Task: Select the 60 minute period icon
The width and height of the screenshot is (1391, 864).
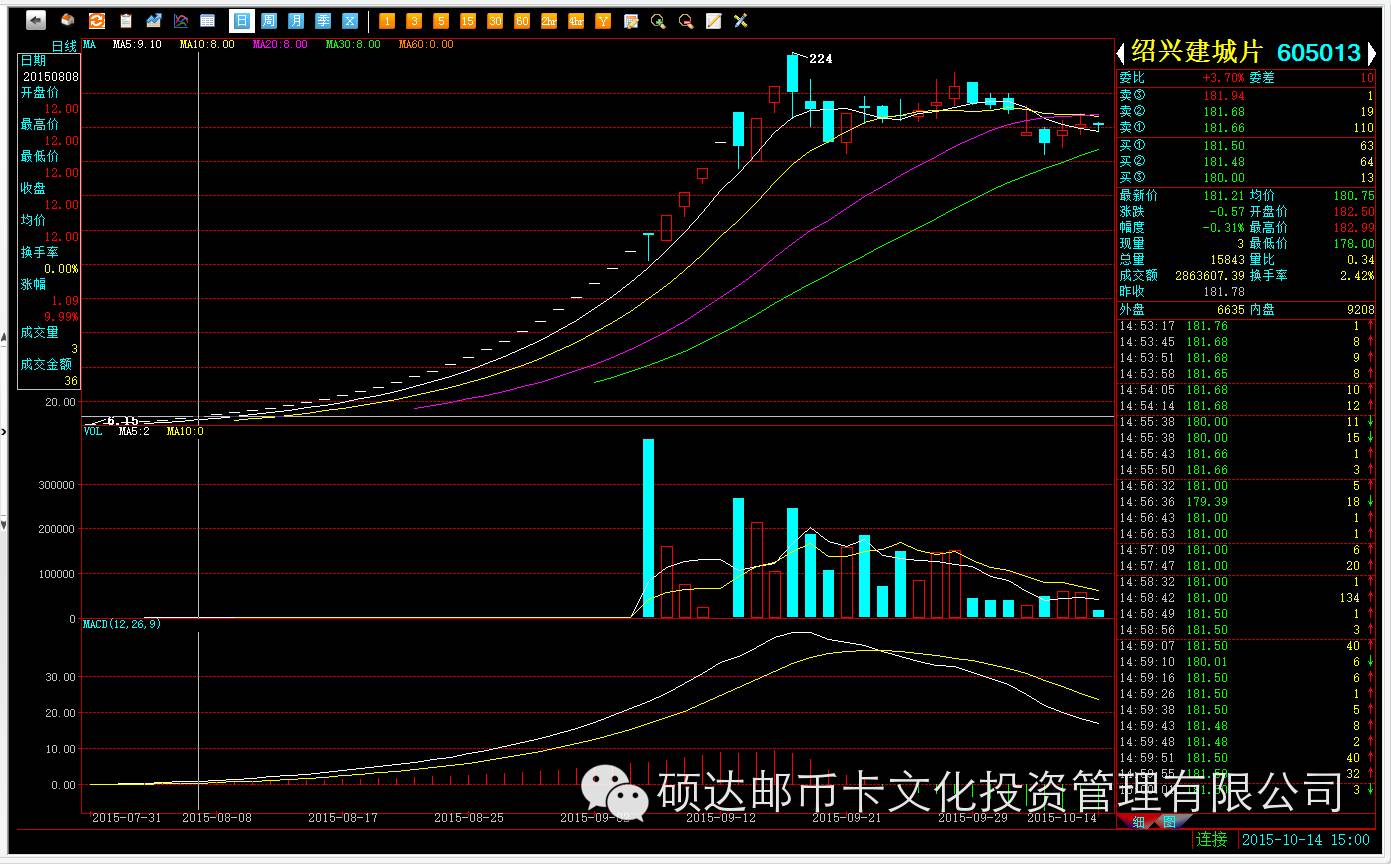Action: pyautogui.click(x=522, y=20)
